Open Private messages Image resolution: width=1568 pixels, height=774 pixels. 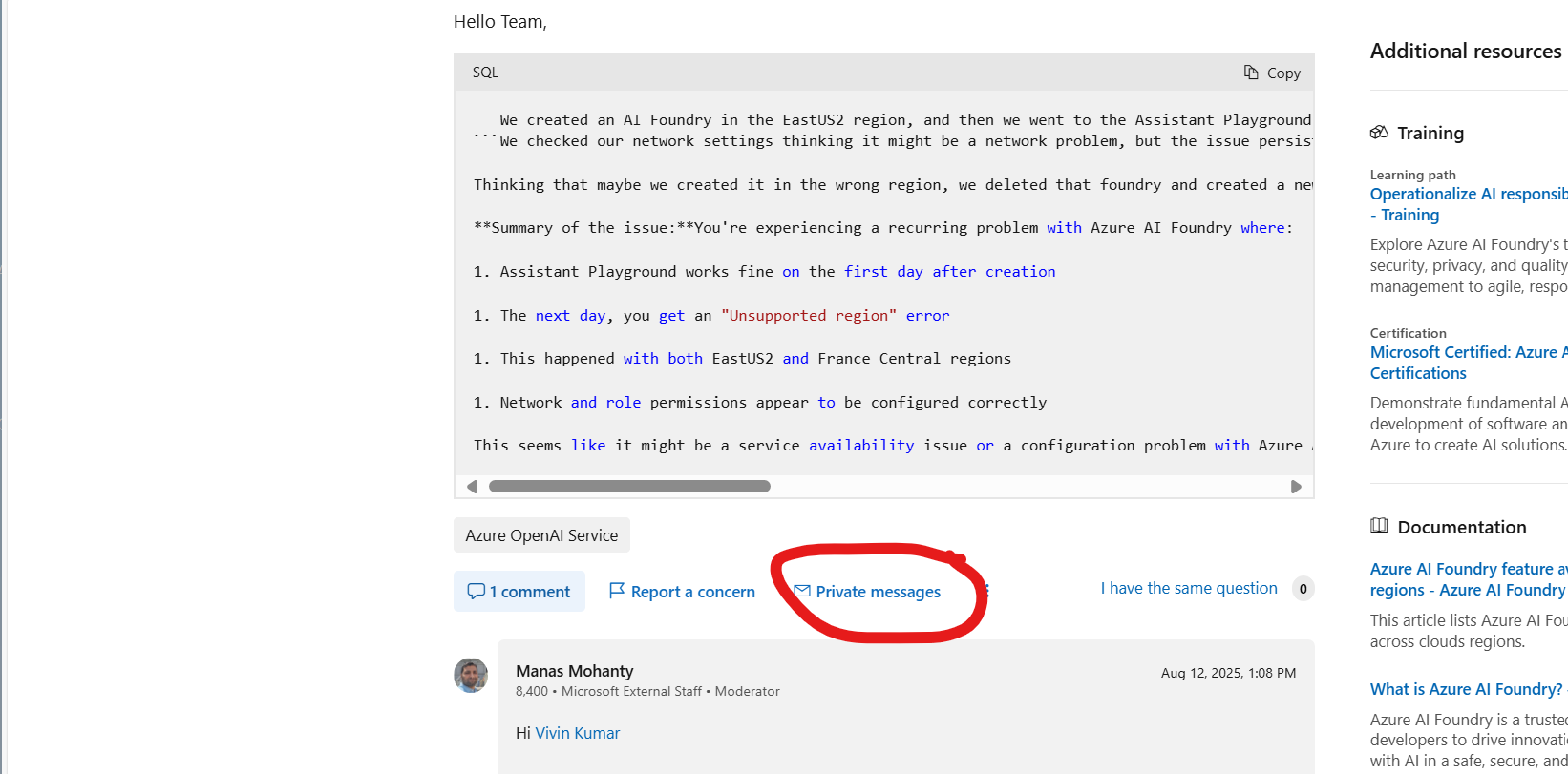click(x=877, y=592)
